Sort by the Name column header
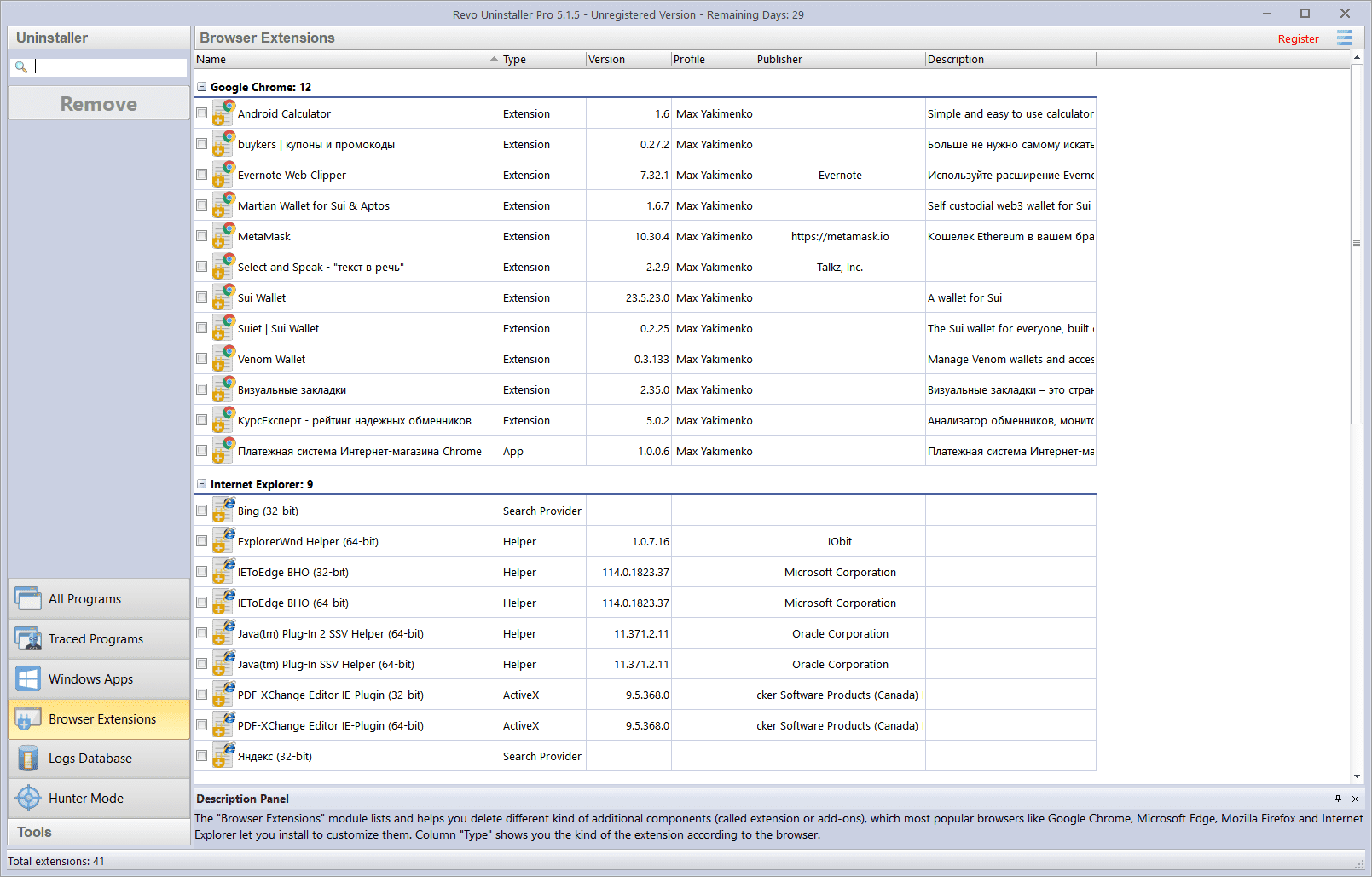This screenshot has height=877, width=1372. tap(347, 60)
